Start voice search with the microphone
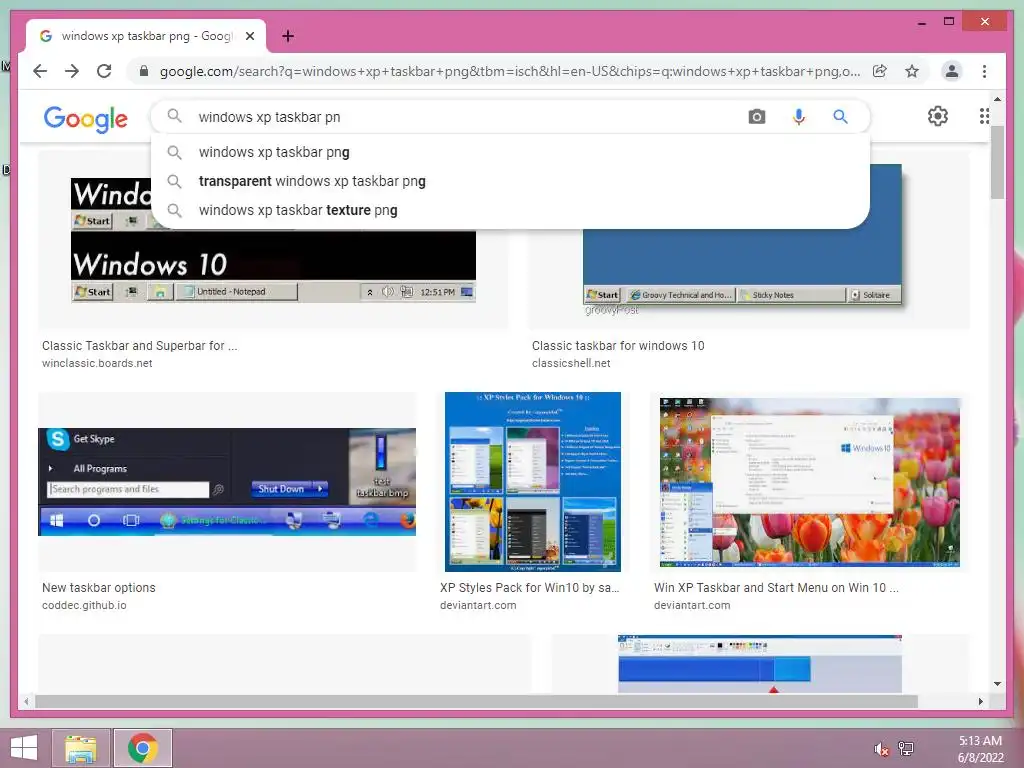The height and width of the screenshot is (768, 1024). pos(798,117)
